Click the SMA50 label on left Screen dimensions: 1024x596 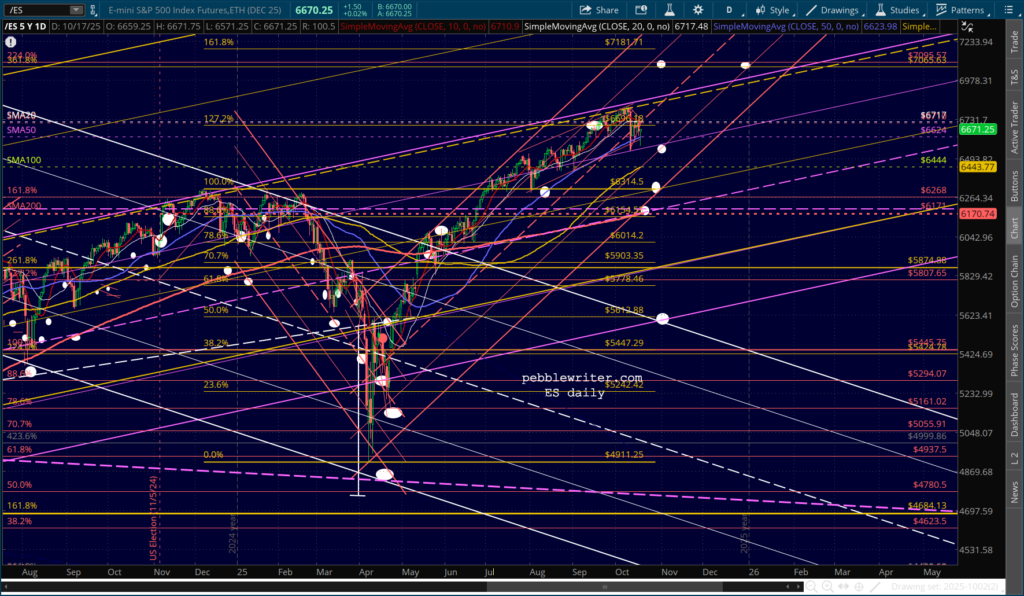click(21, 130)
